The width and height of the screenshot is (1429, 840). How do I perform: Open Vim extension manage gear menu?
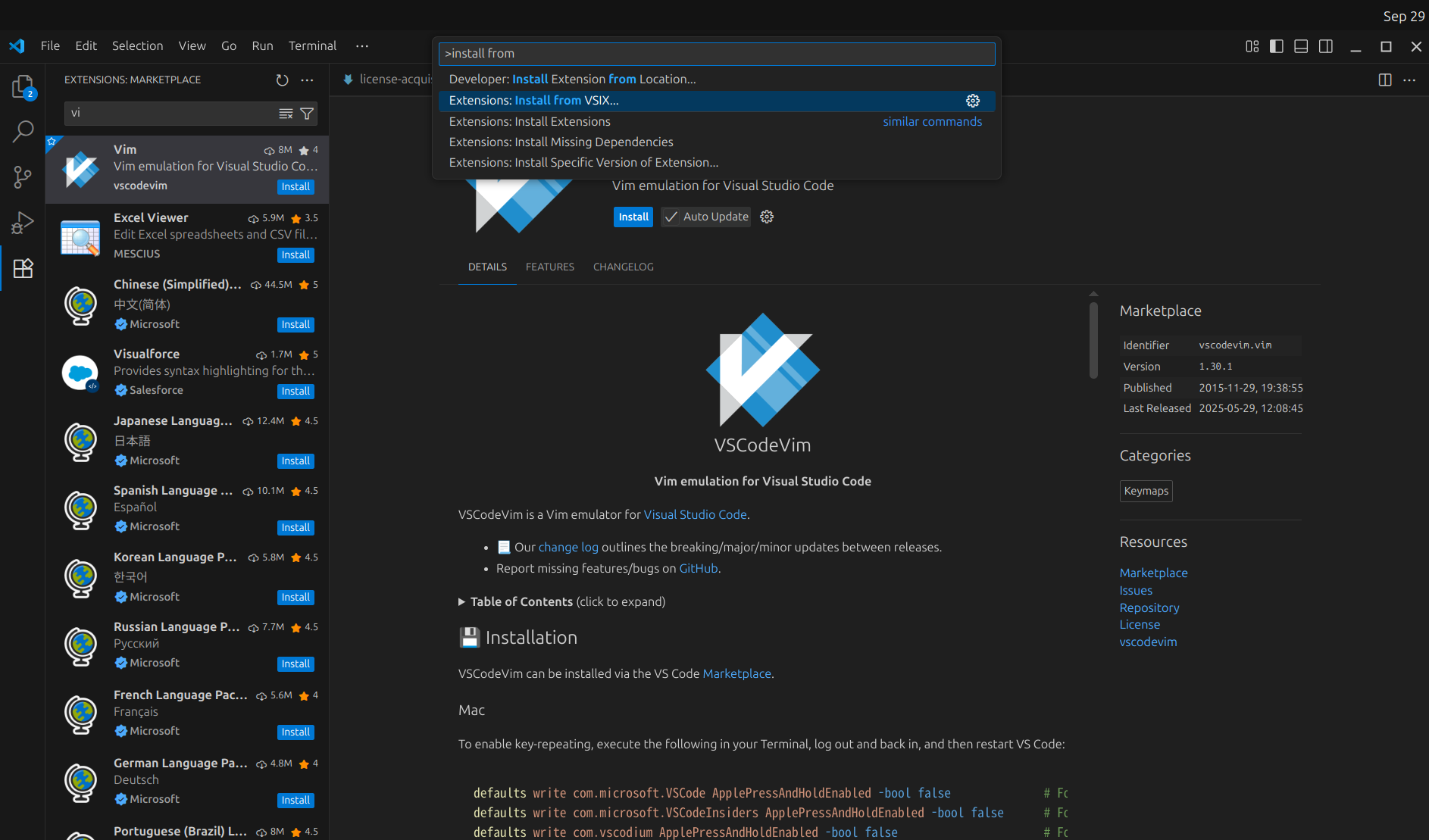(x=767, y=217)
